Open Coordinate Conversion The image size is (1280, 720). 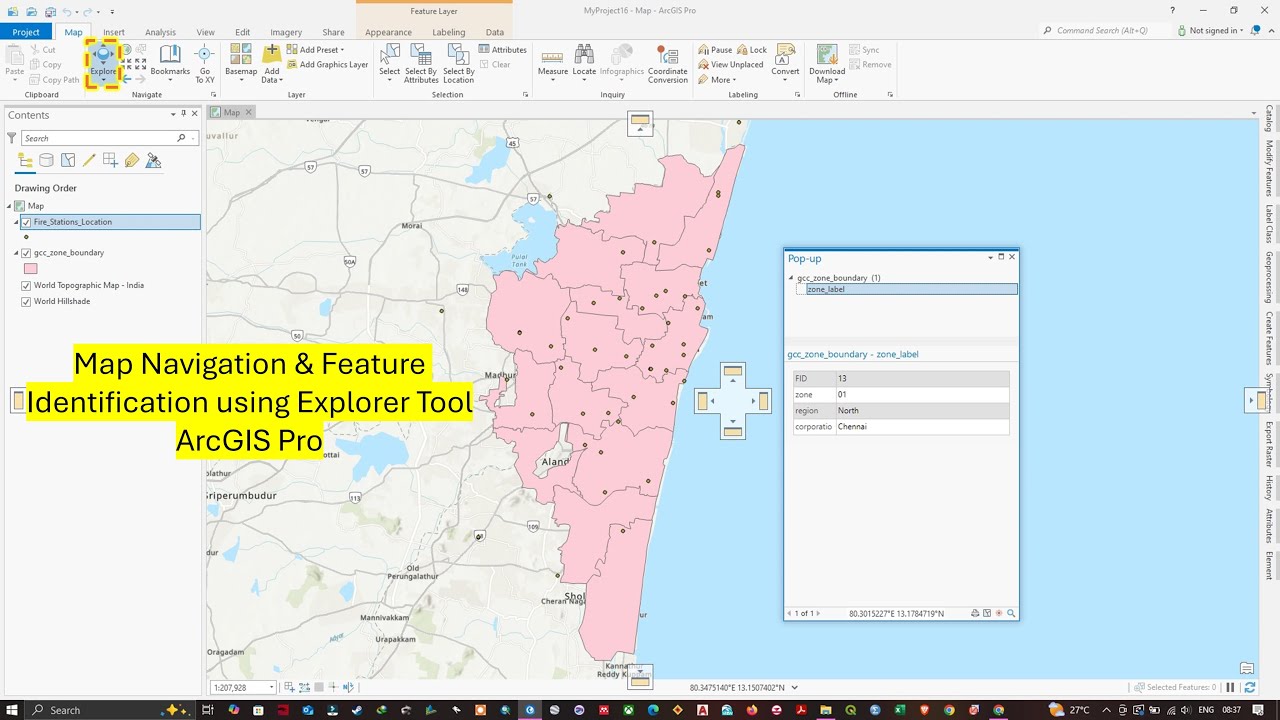click(667, 62)
